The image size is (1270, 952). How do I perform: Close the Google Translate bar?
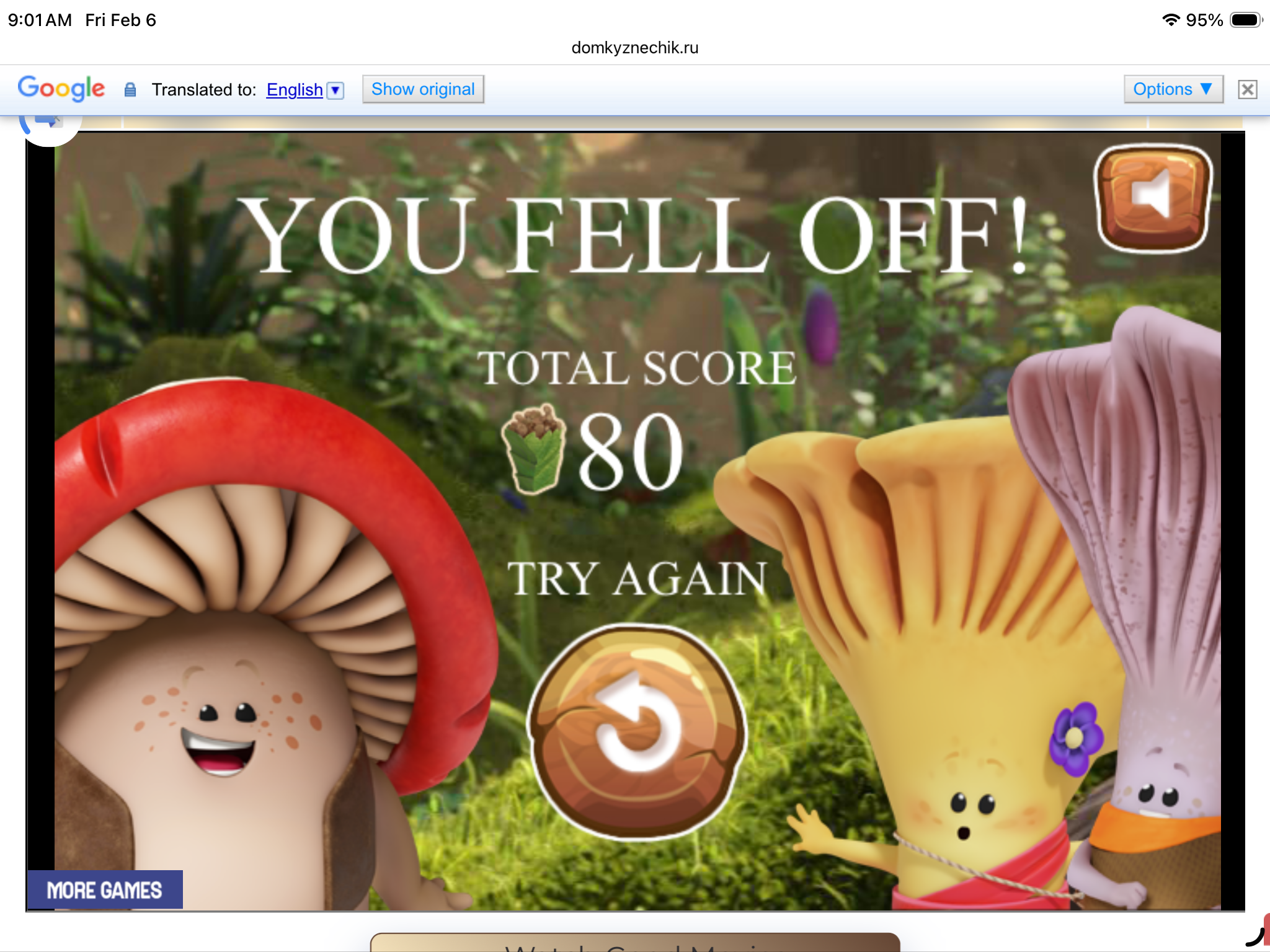click(1247, 90)
